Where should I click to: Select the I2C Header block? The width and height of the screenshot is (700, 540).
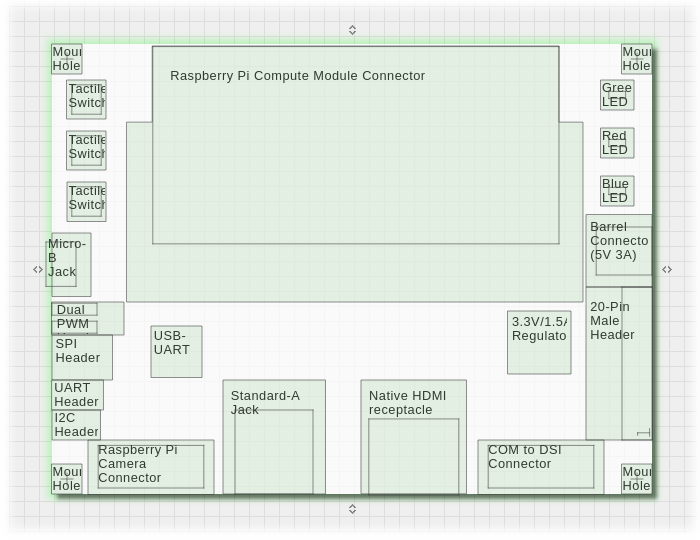[76, 425]
